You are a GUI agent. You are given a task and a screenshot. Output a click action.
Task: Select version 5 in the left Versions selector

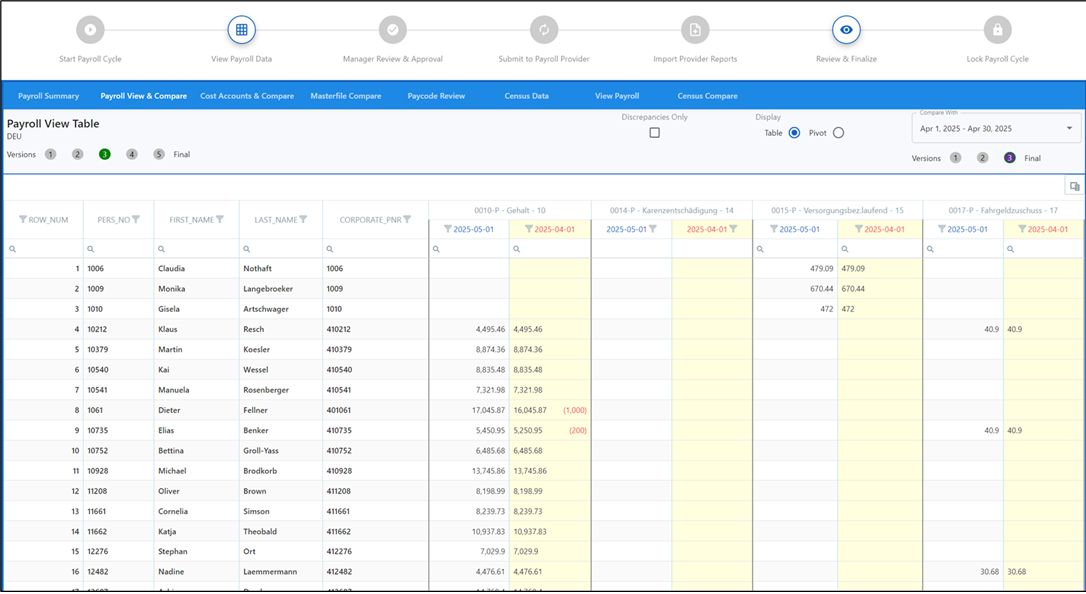(157, 154)
